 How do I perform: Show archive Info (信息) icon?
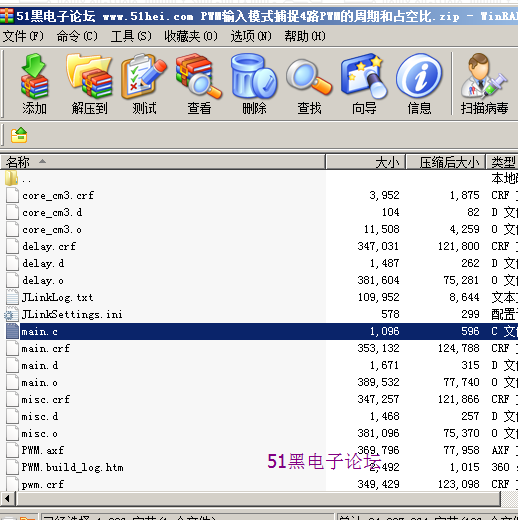pos(419,76)
